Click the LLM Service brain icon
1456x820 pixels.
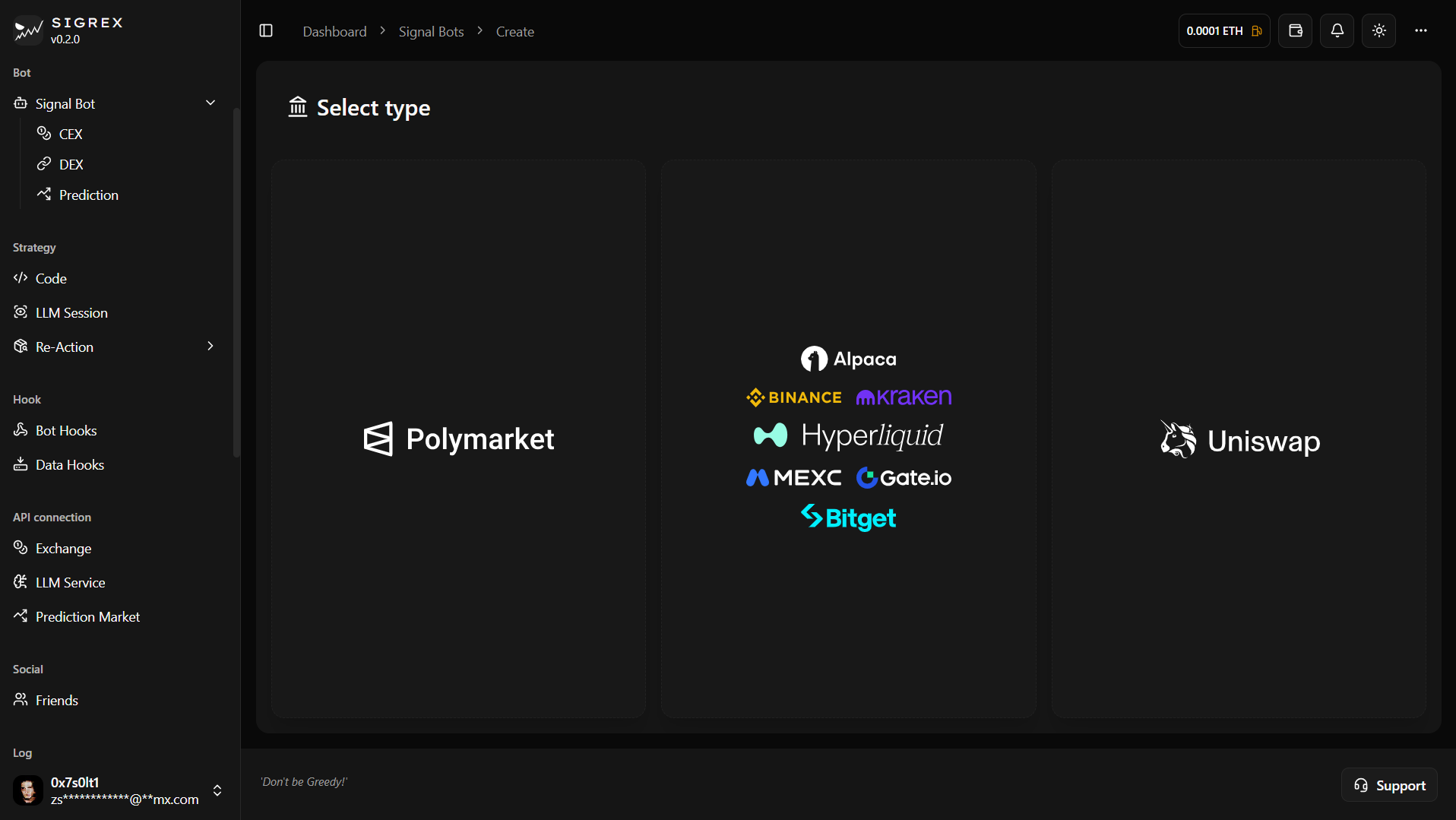[x=21, y=582]
